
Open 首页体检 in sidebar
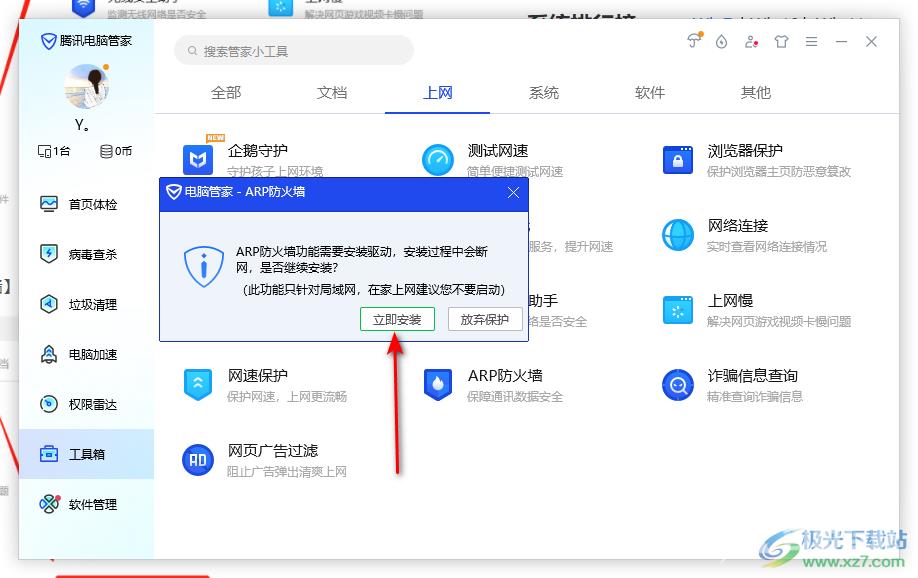click(x=87, y=204)
